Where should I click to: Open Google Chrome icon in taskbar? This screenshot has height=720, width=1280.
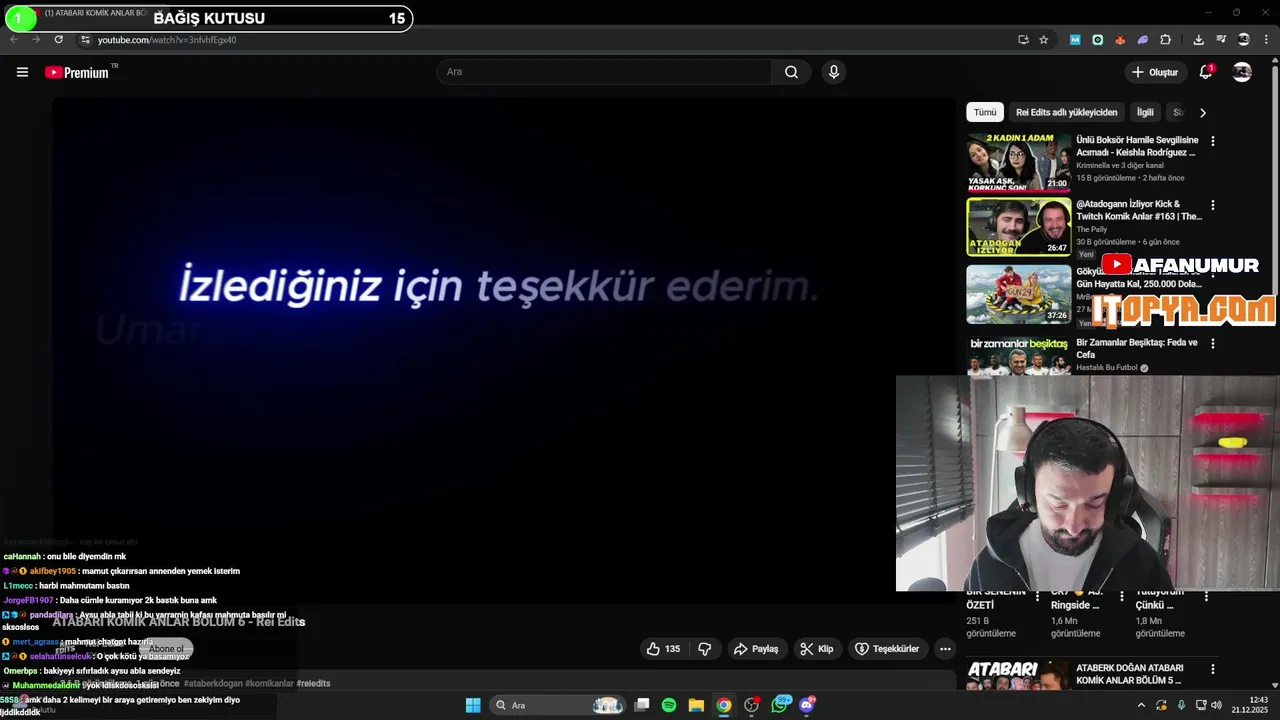(724, 705)
